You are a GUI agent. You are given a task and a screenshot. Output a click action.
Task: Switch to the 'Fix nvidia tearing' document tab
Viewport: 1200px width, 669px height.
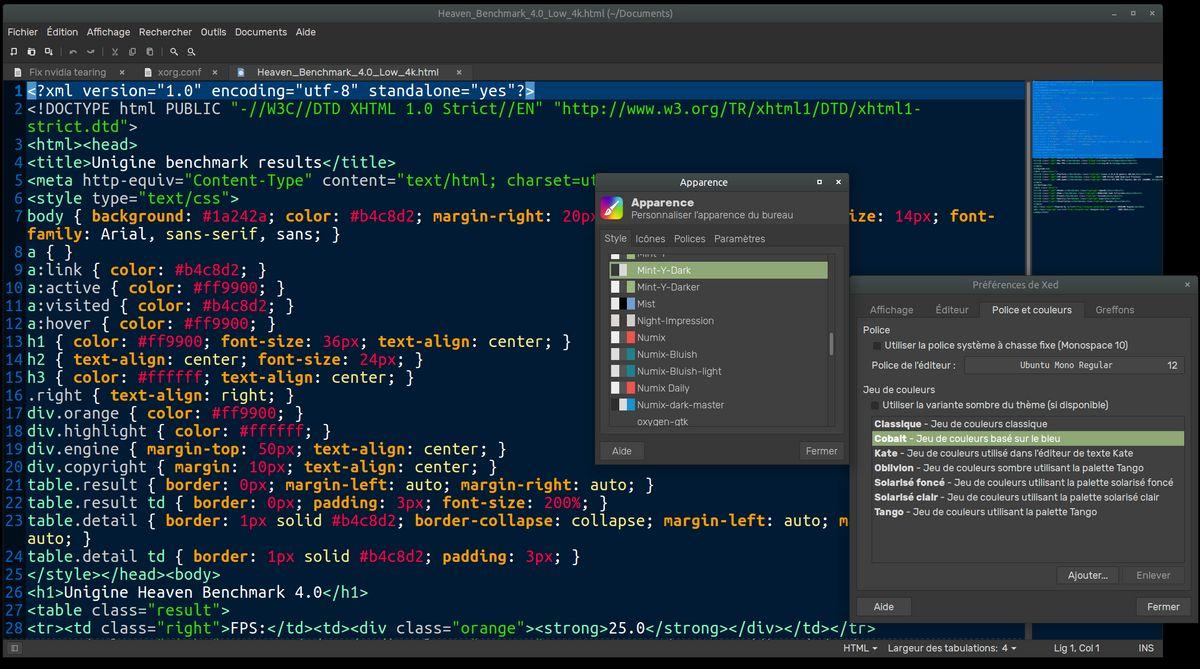(68, 72)
